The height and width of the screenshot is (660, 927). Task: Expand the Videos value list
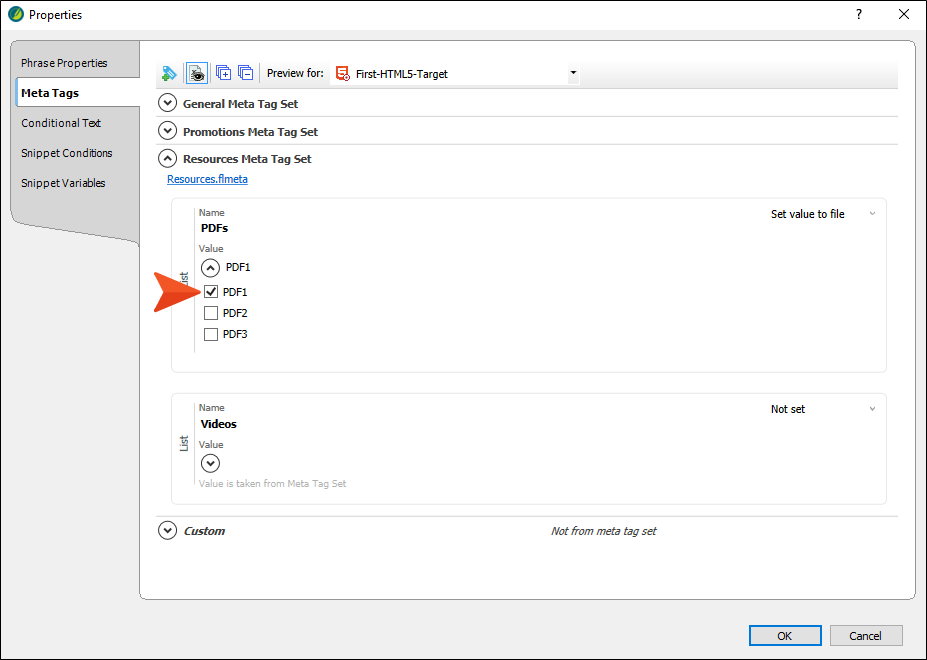pos(210,464)
